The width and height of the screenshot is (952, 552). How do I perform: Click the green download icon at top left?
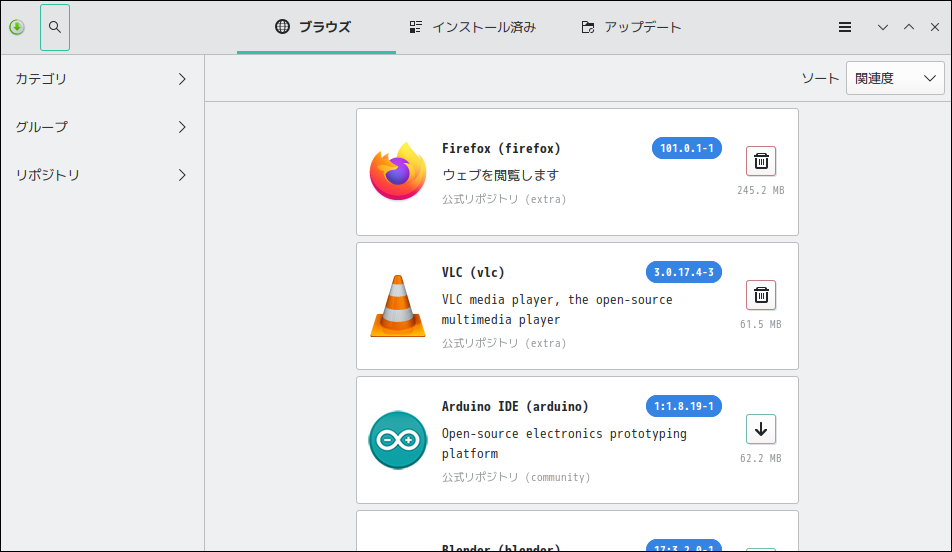point(17,27)
